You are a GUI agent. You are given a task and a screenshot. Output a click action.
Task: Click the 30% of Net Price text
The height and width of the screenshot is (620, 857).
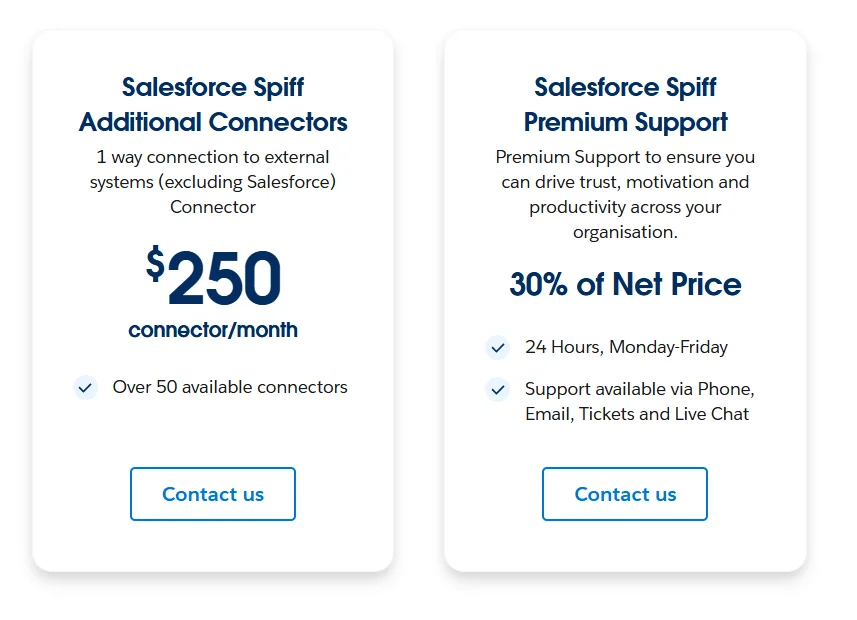tap(624, 284)
